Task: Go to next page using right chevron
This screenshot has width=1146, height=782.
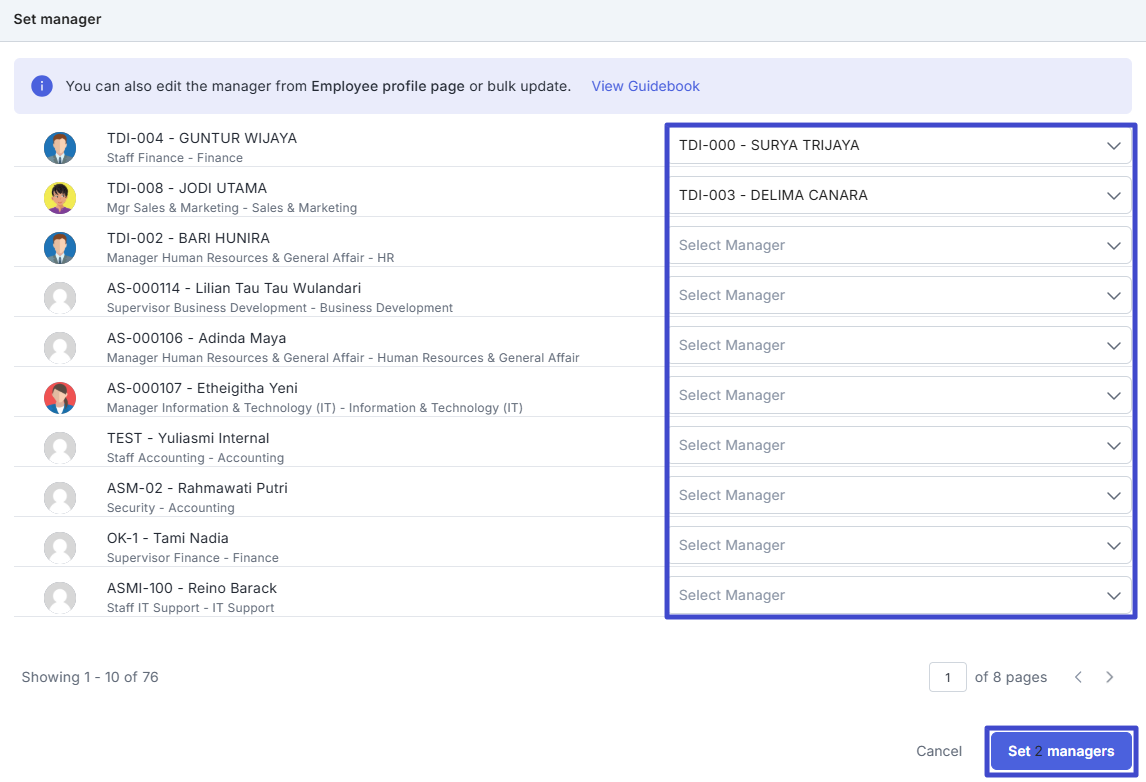Action: click(1109, 677)
